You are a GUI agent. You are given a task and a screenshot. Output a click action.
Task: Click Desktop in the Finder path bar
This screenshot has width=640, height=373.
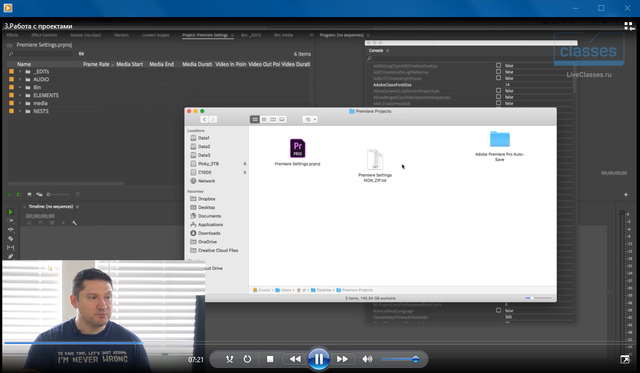point(321,290)
